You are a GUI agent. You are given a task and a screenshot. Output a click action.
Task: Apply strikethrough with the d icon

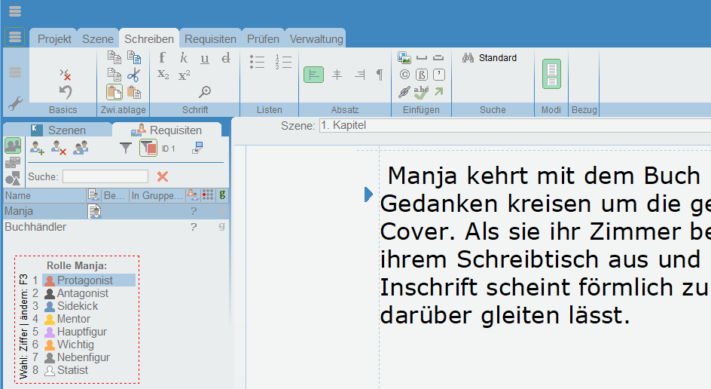(x=226, y=58)
